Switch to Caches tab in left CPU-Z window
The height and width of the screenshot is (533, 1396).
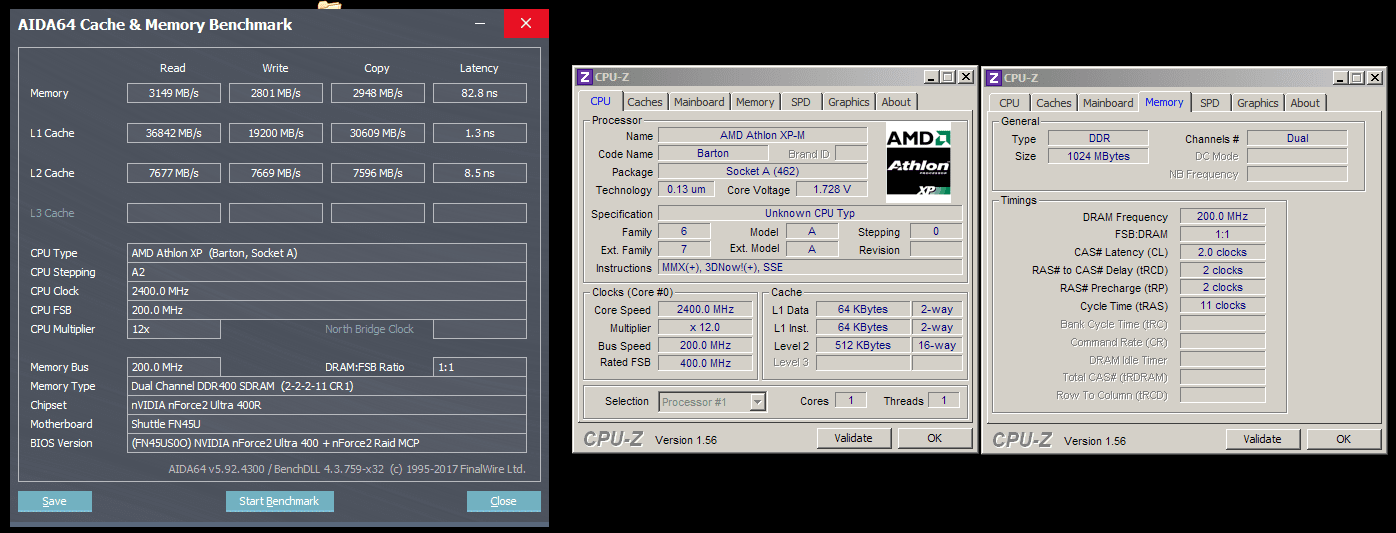[645, 102]
